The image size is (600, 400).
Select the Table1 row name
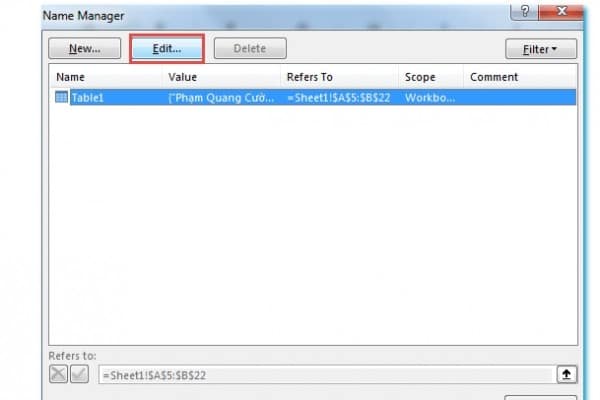(x=88, y=98)
